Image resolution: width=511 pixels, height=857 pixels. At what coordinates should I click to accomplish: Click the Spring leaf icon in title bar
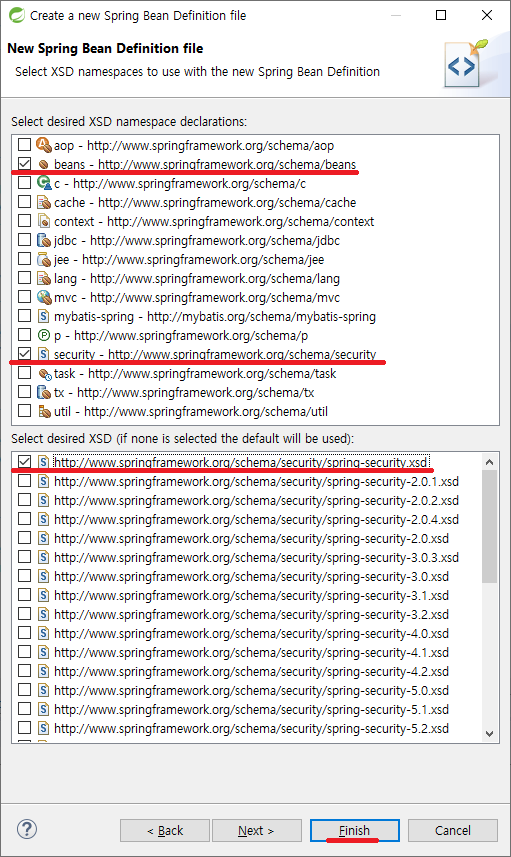coord(17,15)
